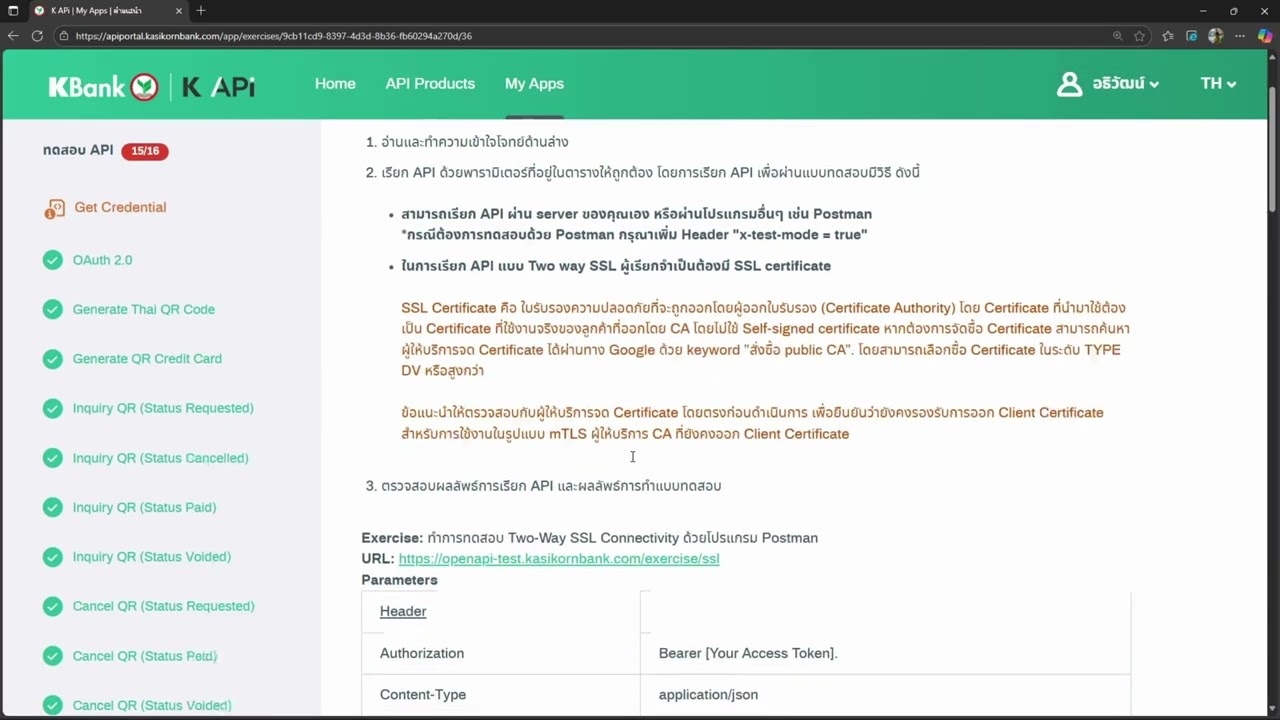Image resolution: width=1280 pixels, height=720 pixels.
Task: Open the TH language dropdown
Action: [1218, 84]
